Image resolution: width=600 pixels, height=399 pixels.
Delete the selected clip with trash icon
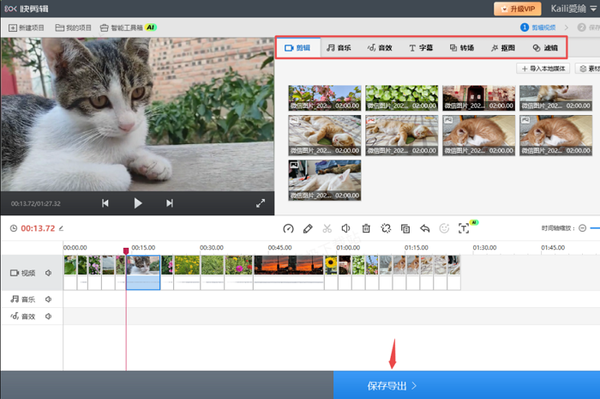coord(366,228)
